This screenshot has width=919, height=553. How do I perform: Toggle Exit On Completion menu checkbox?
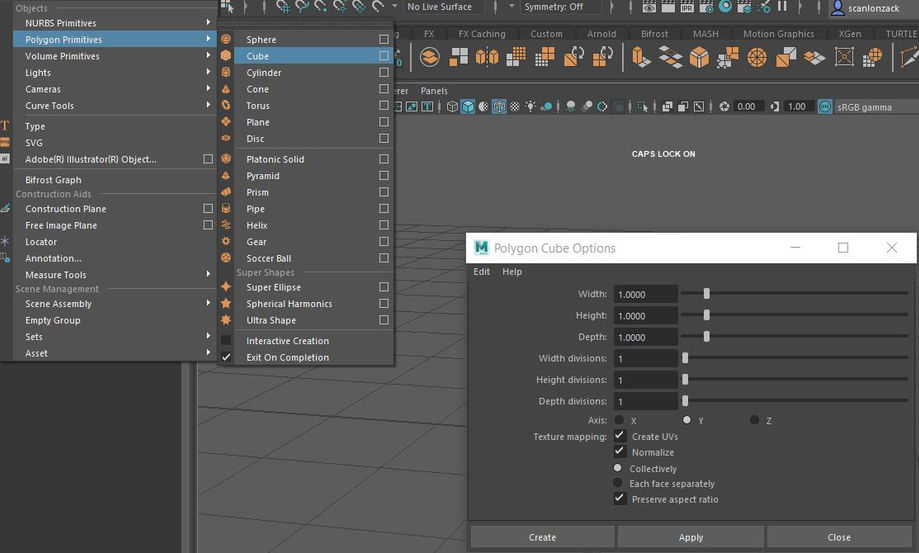[226, 357]
